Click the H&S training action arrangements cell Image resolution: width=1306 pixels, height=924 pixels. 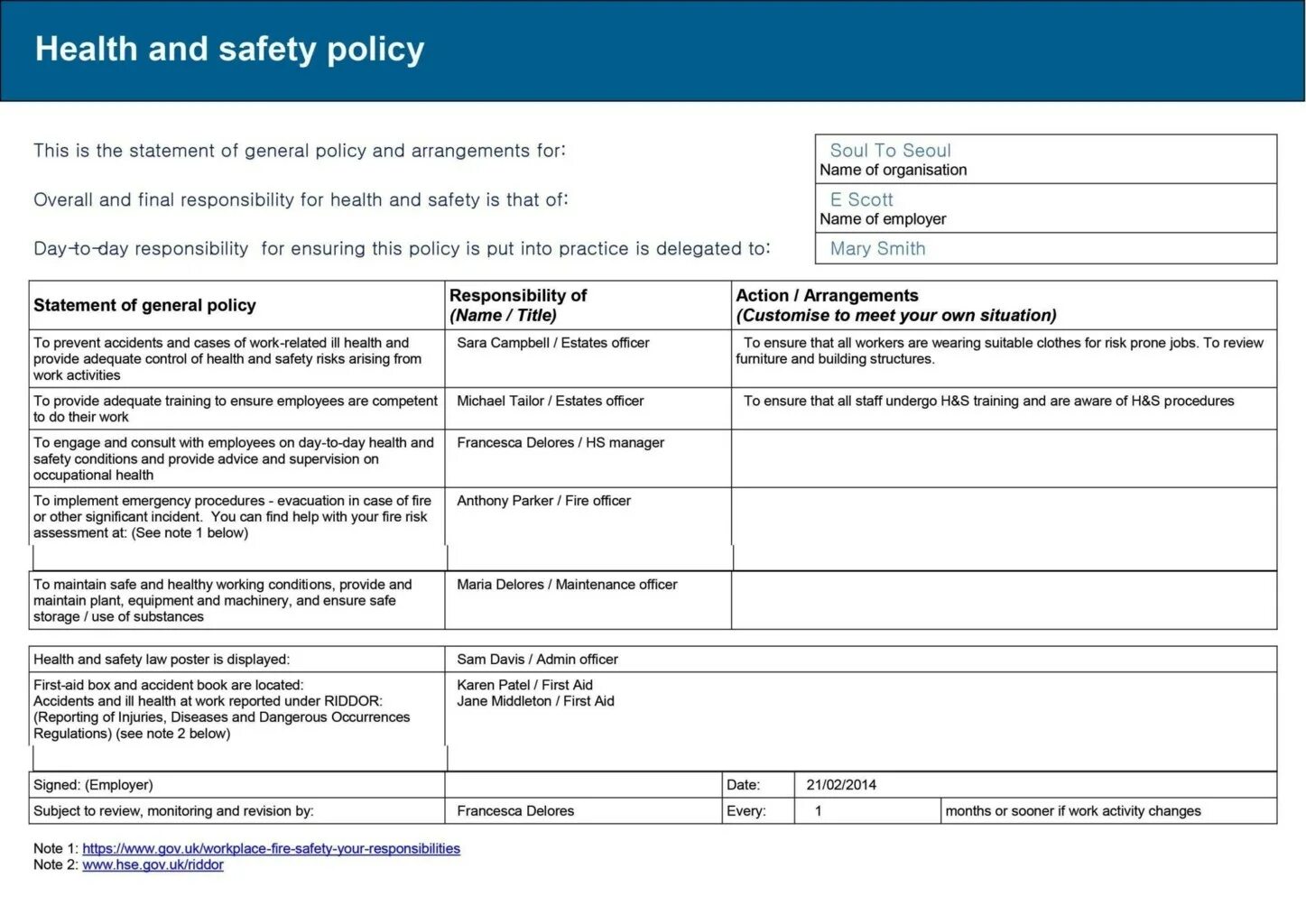[x=1004, y=409]
